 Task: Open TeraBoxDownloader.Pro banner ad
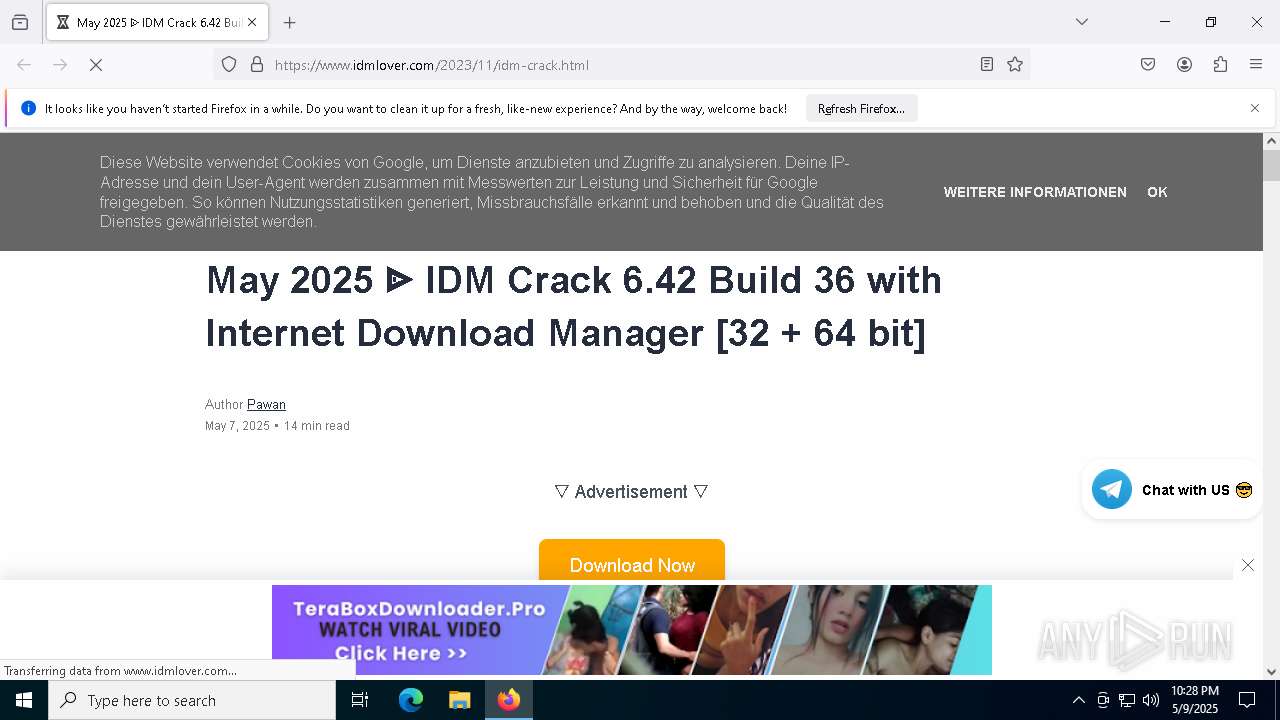click(x=632, y=630)
